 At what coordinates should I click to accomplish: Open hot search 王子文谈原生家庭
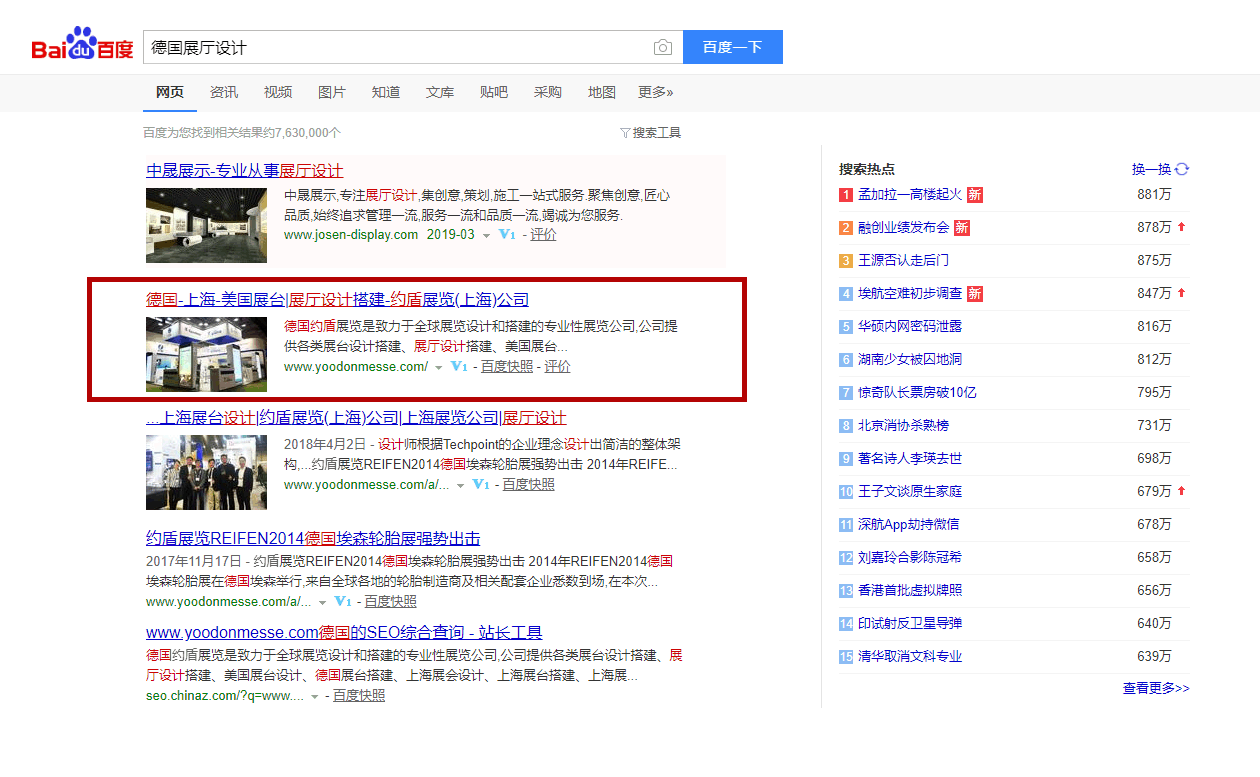pos(909,492)
